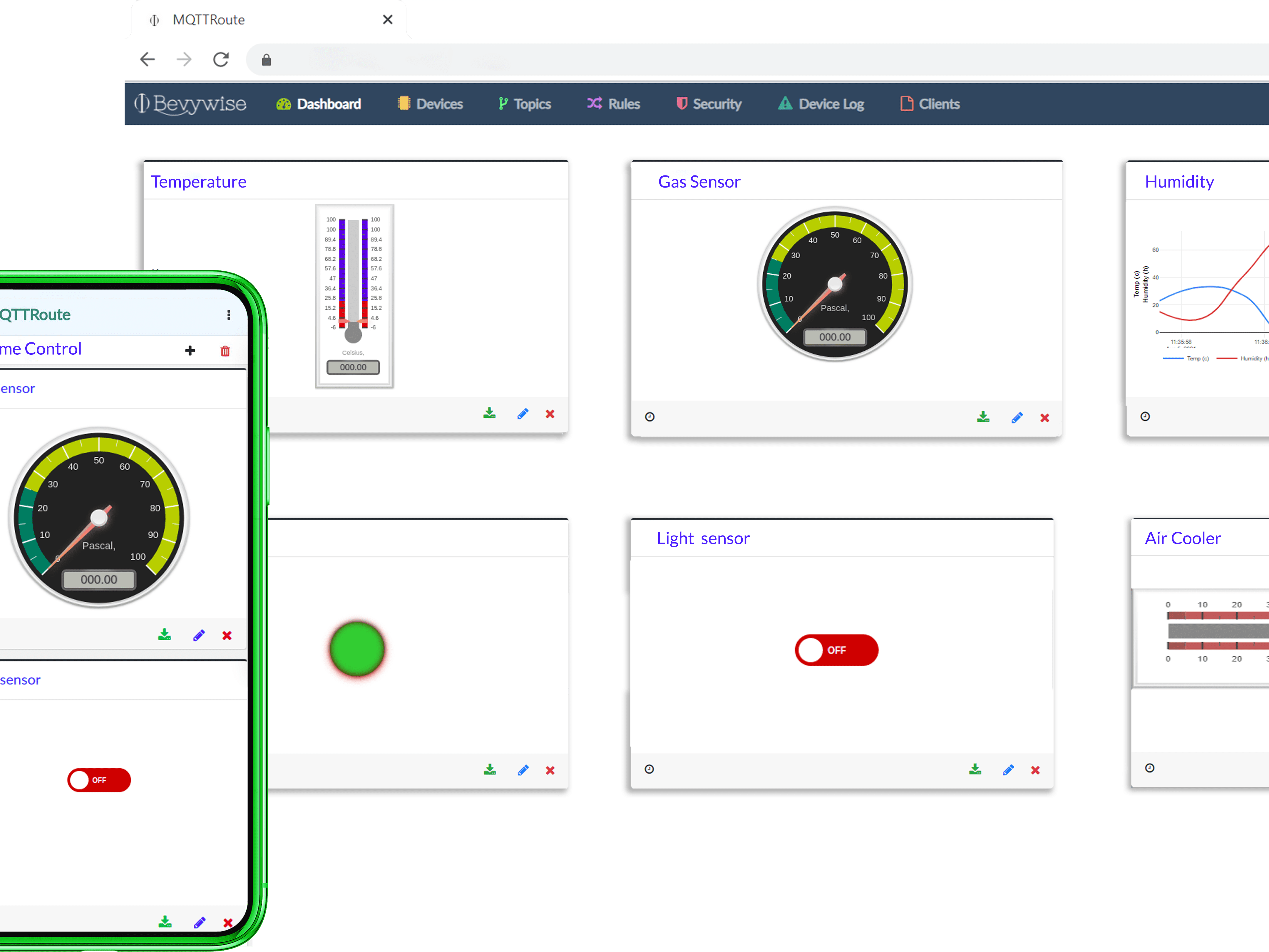The image size is (1269, 952).
Task: Open the Humidity widget clock icon
Action: [x=1145, y=416]
